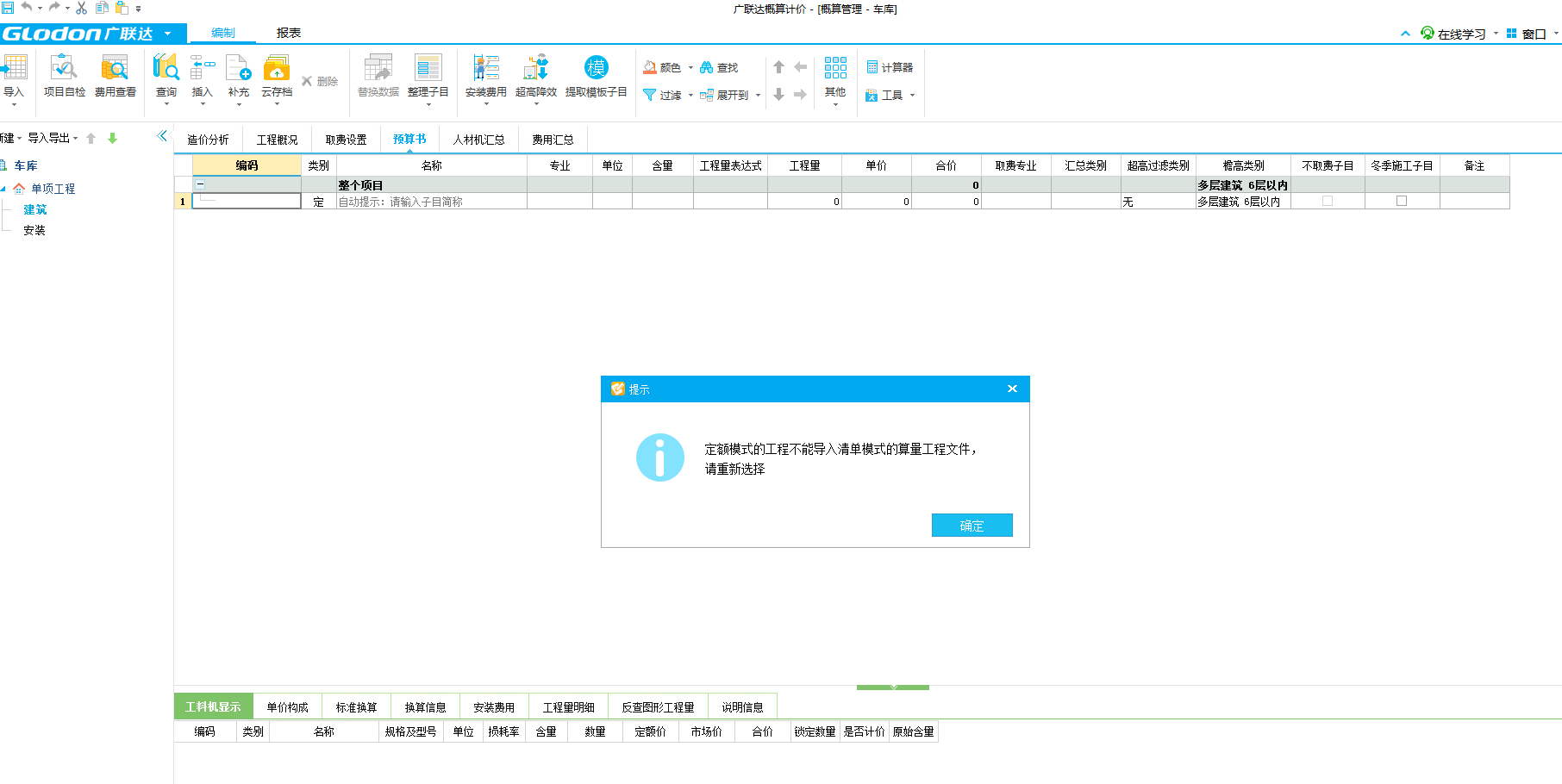Open the undo history dropdown arrow
1562x784 pixels.
[x=40, y=9]
